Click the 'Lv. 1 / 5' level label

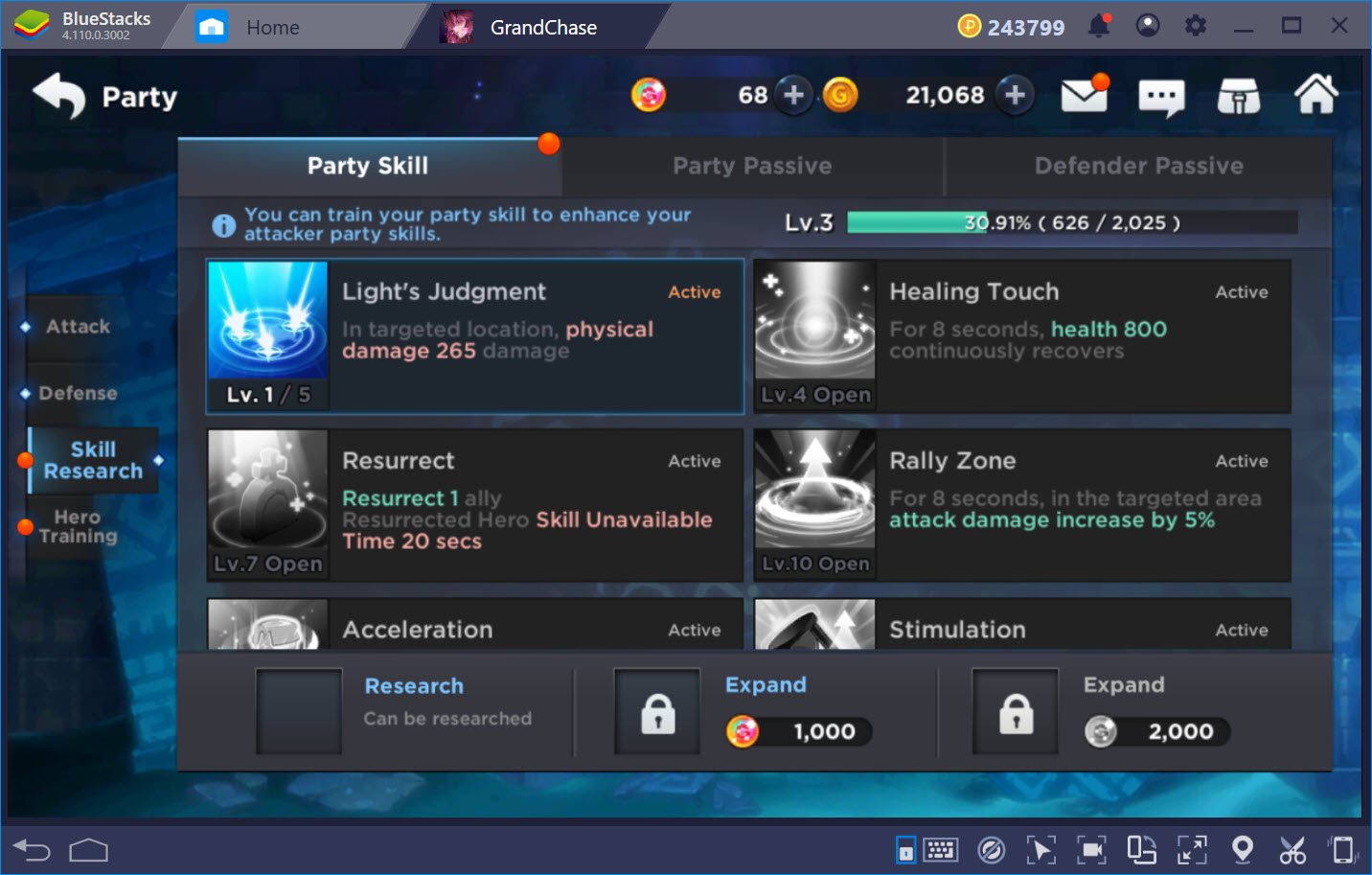tap(268, 395)
